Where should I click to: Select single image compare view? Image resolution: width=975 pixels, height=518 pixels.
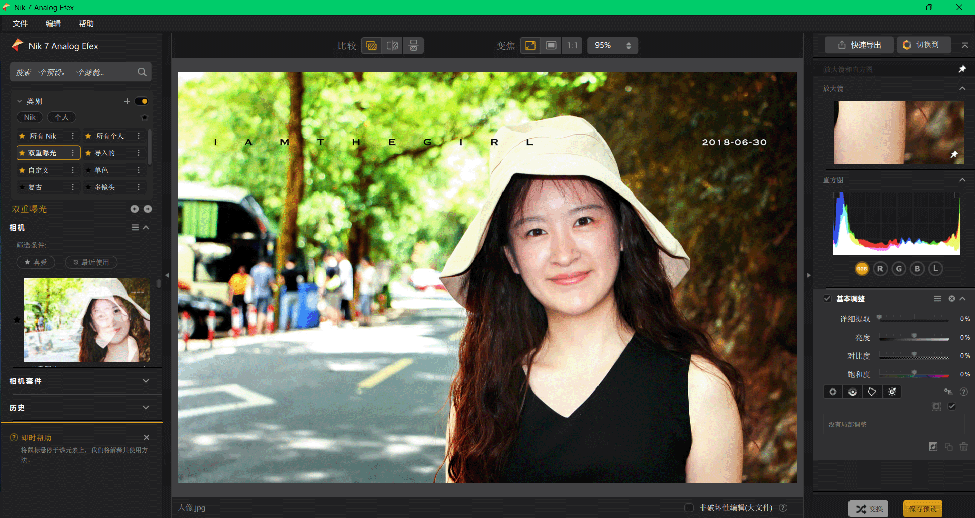(x=371, y=45)
